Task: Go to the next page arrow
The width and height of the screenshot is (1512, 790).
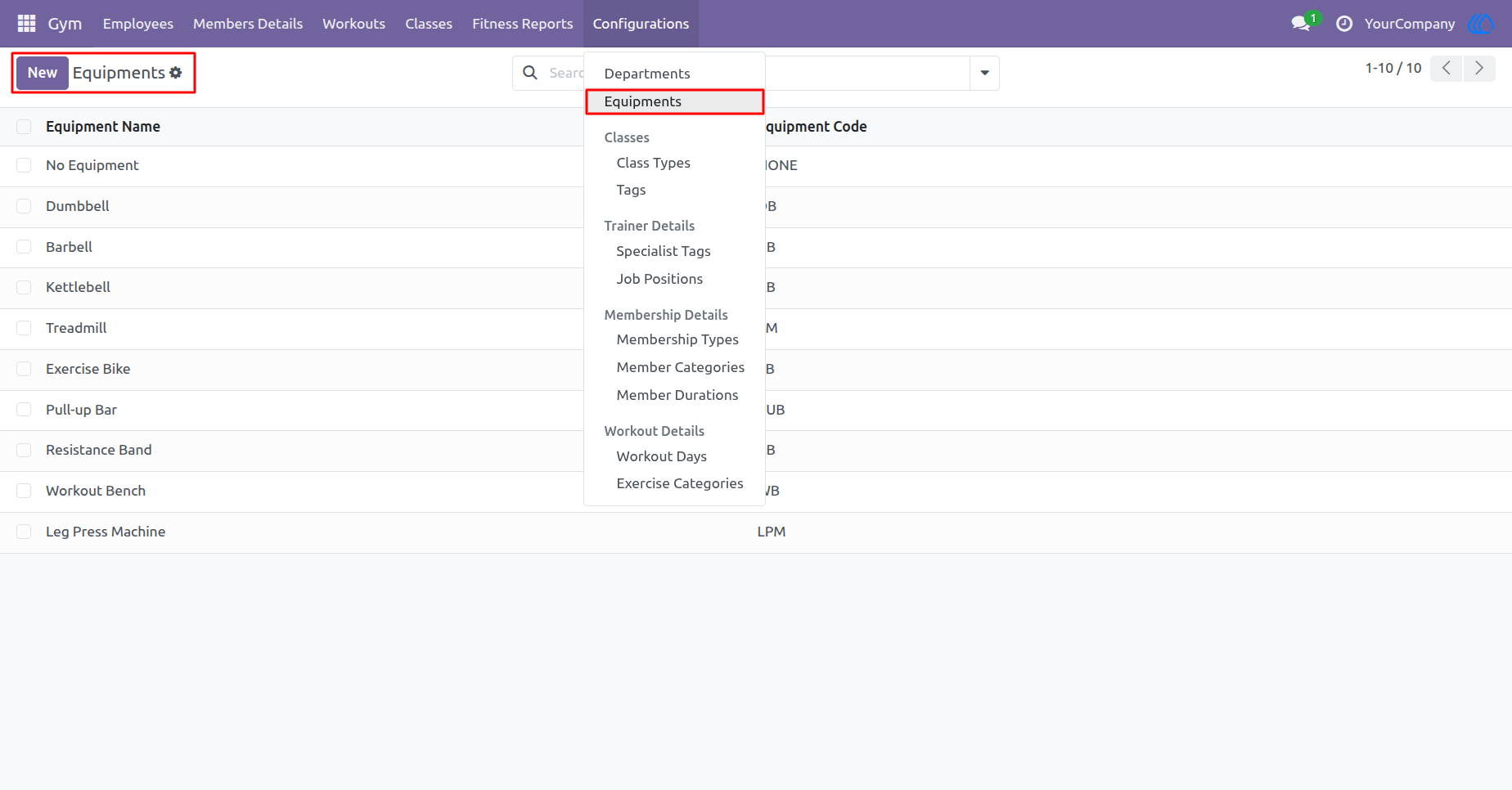Action: 1479,68
